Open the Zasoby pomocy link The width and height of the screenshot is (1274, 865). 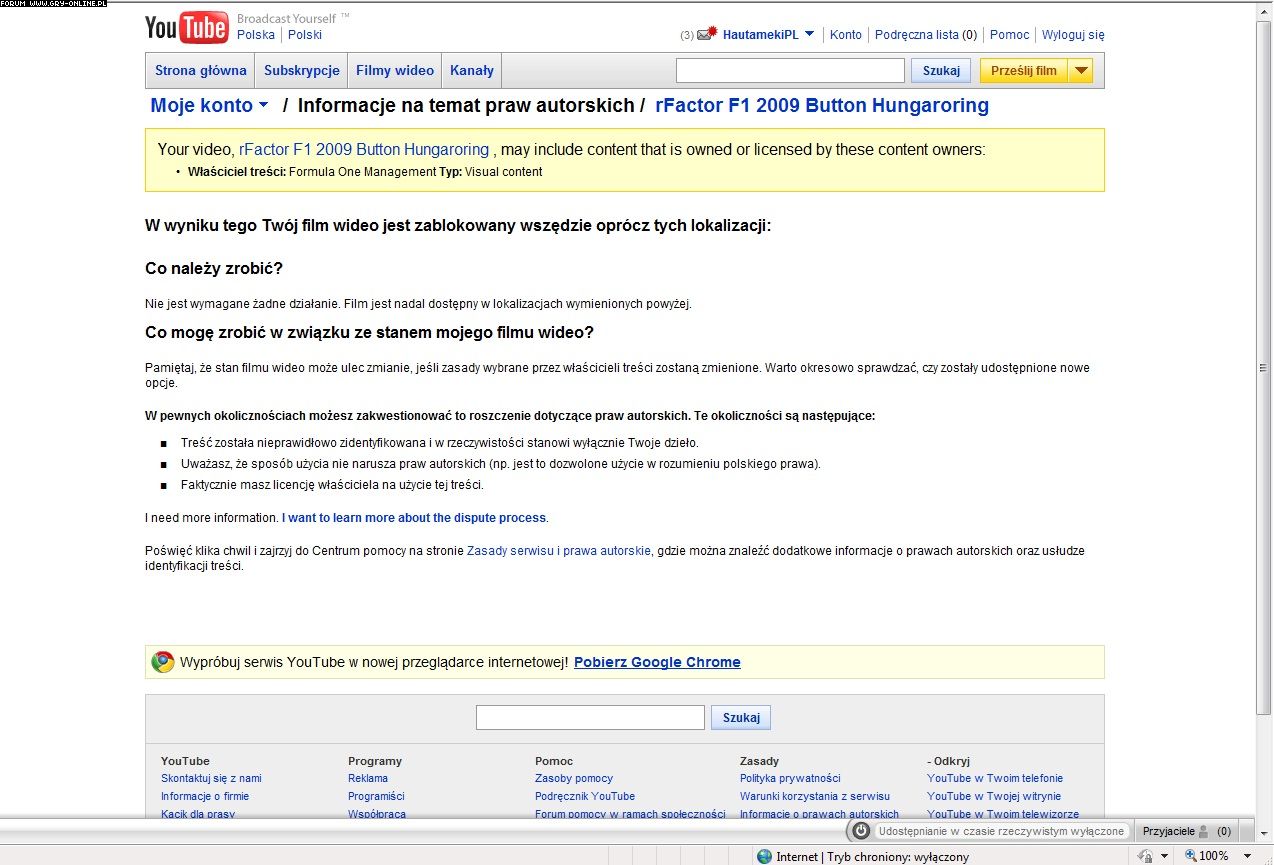tap(574, 779)
